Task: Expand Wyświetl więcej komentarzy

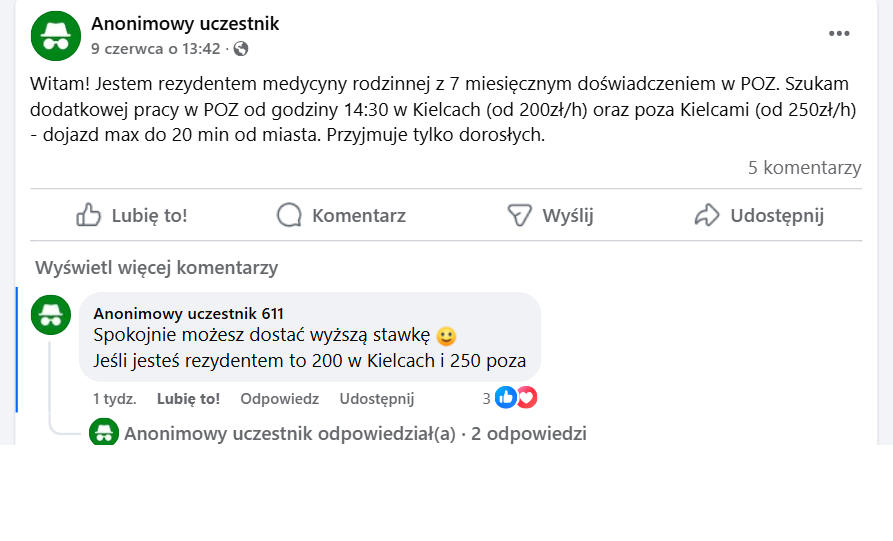Action: [x=156, y=268]
